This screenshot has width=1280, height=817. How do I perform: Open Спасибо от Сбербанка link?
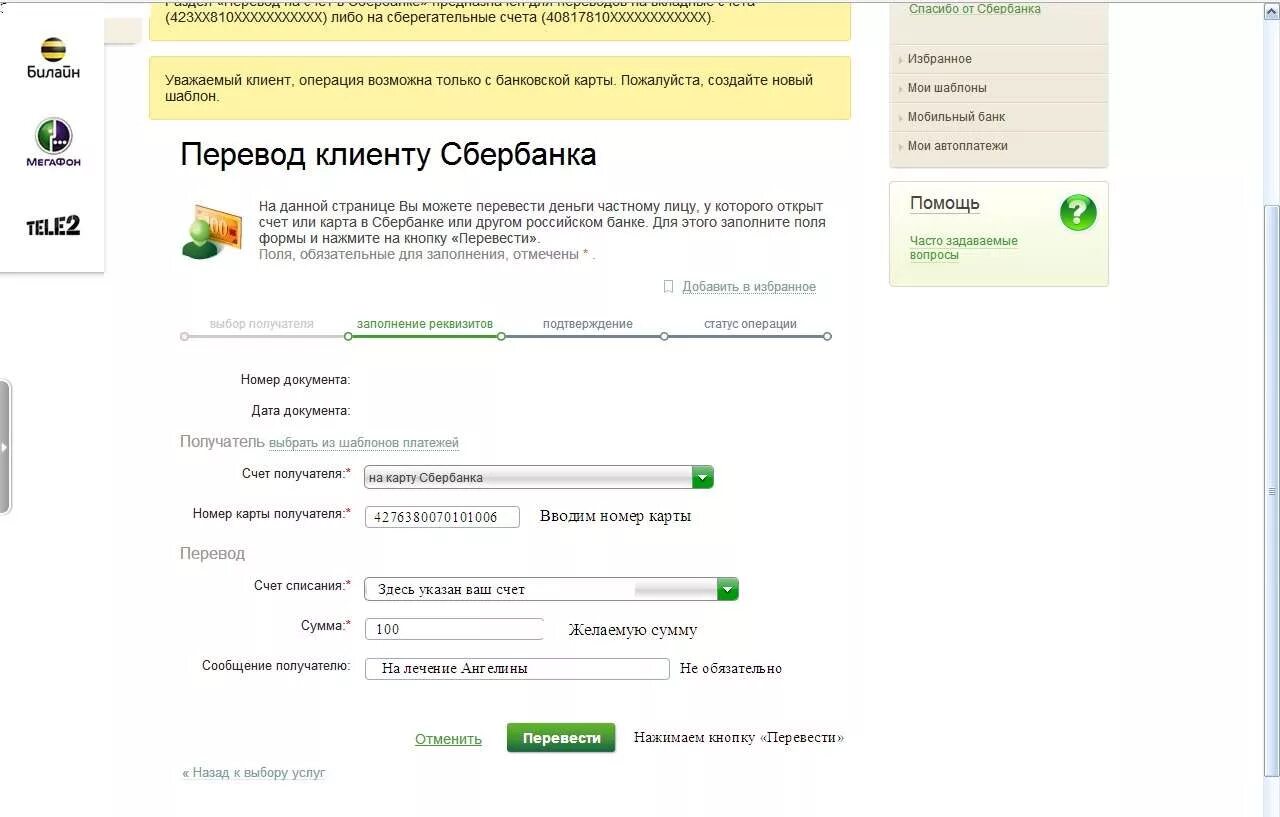[975, 9]
